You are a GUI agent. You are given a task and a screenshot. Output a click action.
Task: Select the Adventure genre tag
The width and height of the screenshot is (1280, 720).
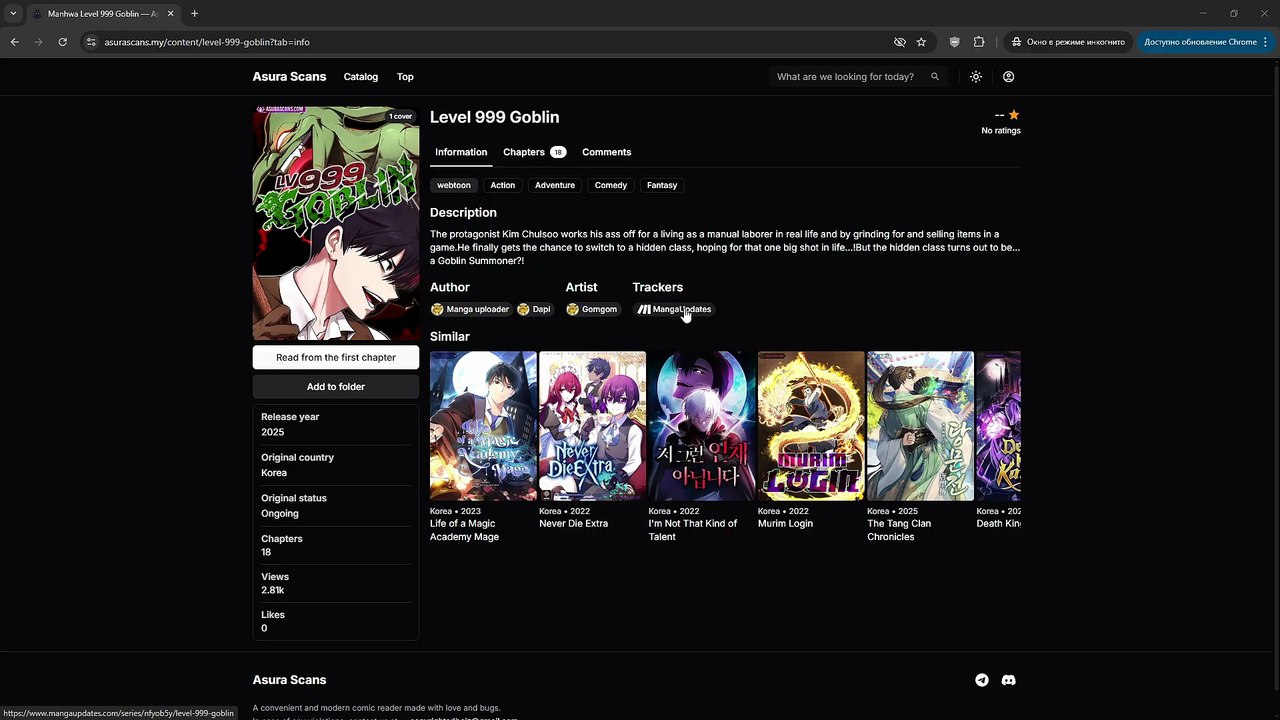pyautogui.click(x=555, y=185)
